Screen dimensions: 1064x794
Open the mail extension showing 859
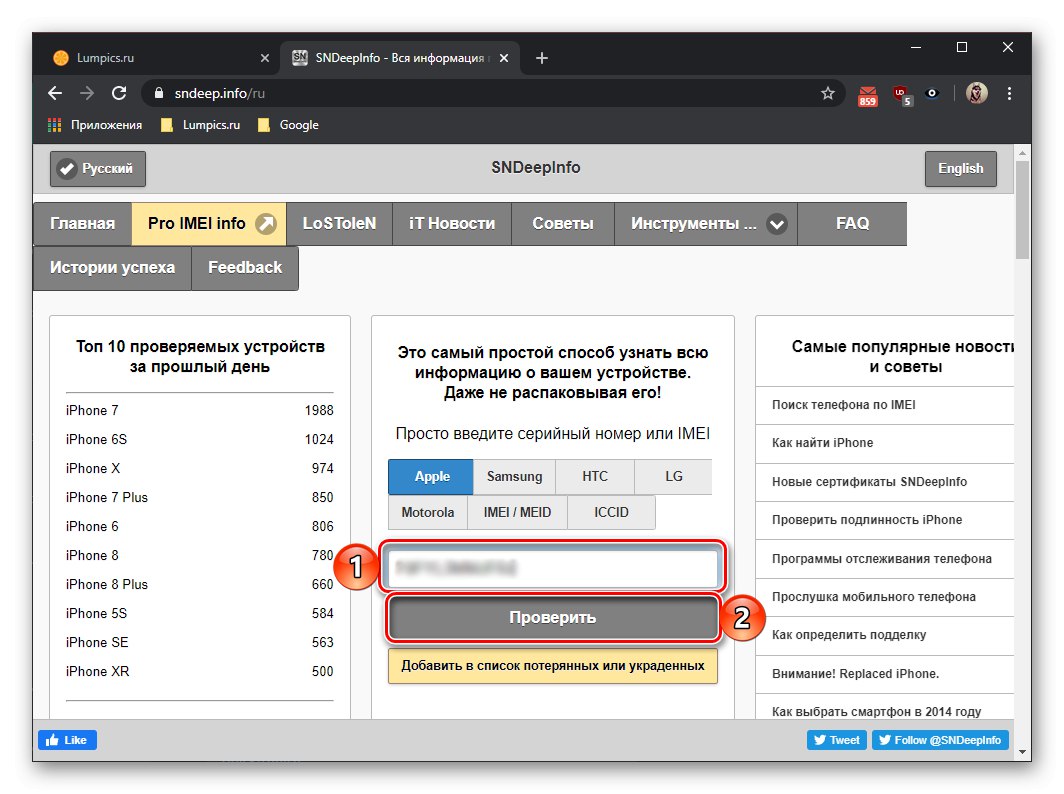coord(867,95)
